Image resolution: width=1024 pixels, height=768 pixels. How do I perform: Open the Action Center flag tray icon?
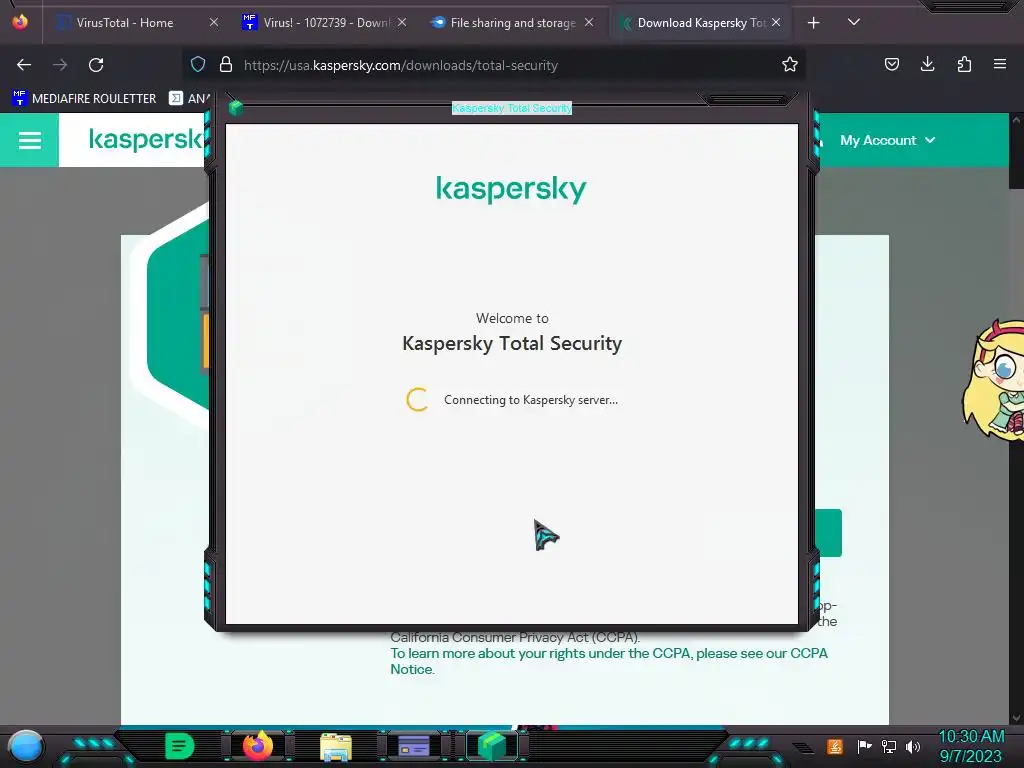tap(865, 746)
